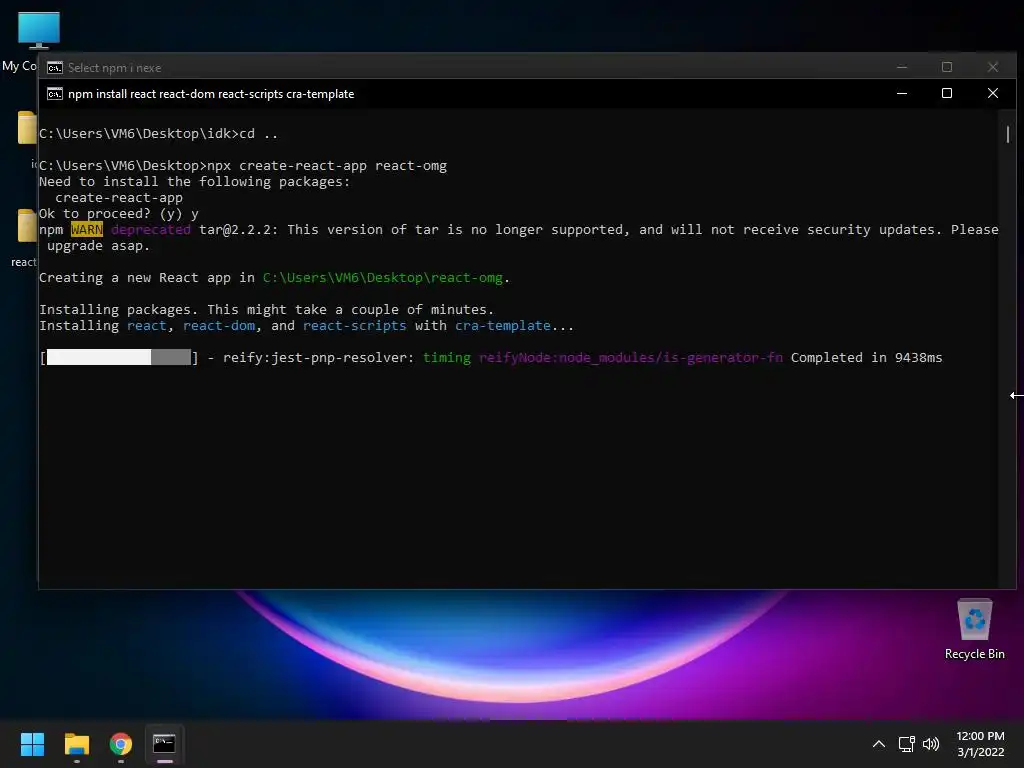Screen dimensions: 1024x768
Task: Select the Command Prompt taskbar icon
Action: click(165, 744)
